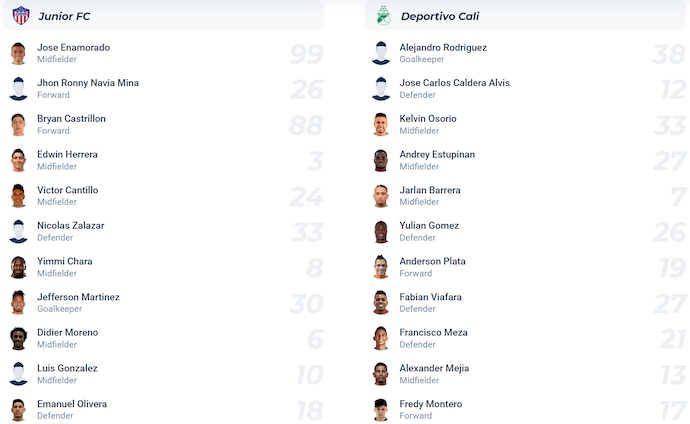Click the Deportivo Cali team crest
The height and width of the screenshot is (424, 690).
click(382, 16)
